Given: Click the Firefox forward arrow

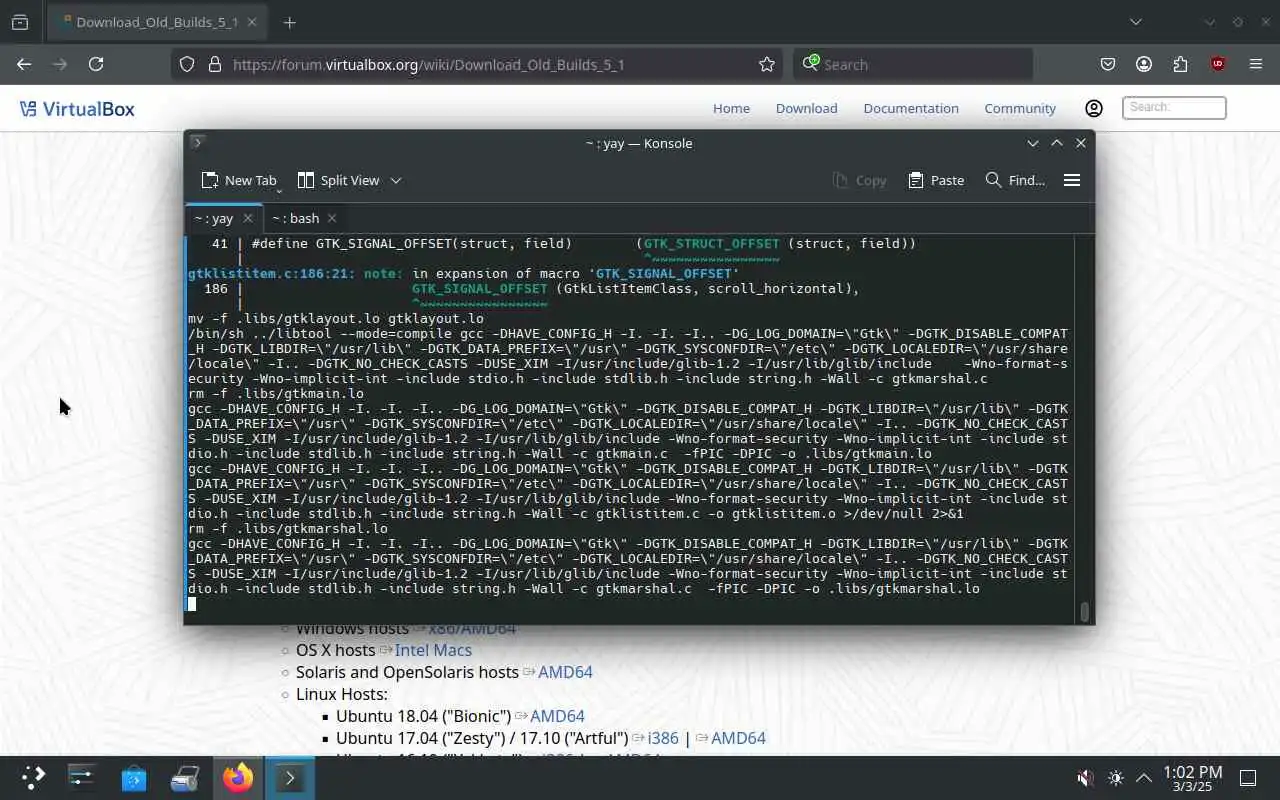Looking at the screenshot, I should [60, 64].
